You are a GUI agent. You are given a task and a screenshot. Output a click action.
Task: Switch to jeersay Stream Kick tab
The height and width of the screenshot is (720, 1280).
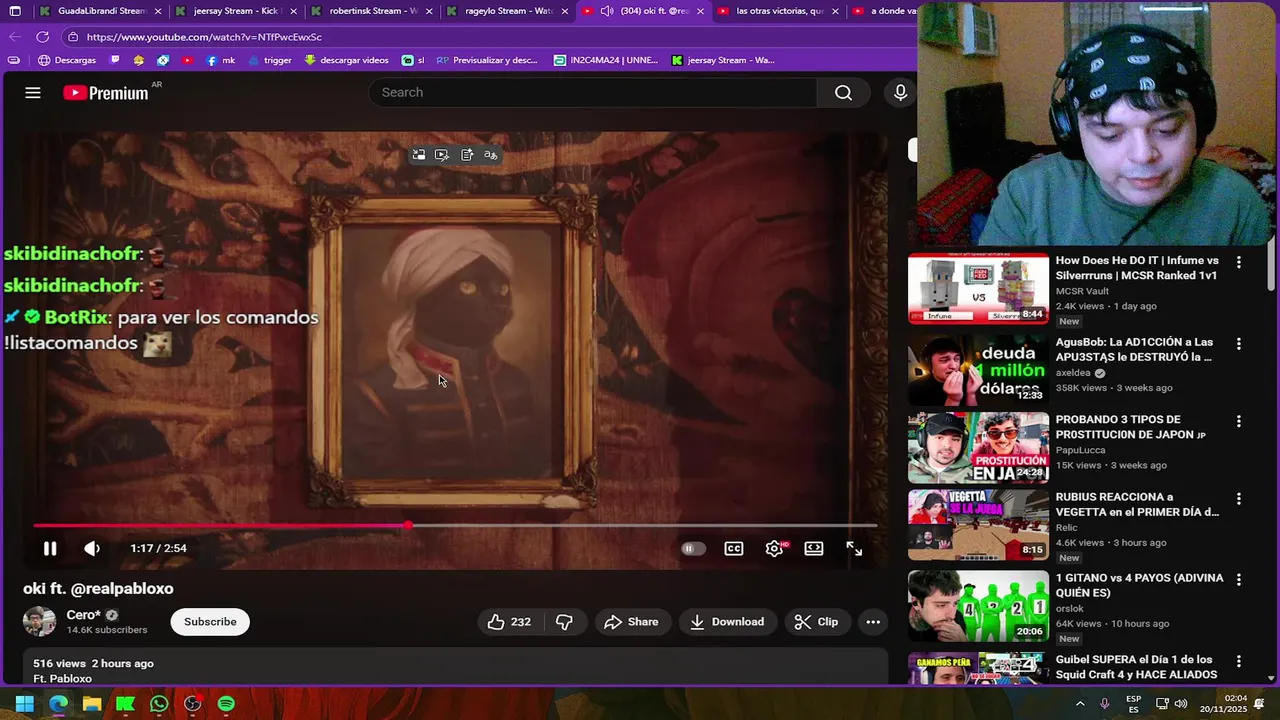(x=237, y=11)
